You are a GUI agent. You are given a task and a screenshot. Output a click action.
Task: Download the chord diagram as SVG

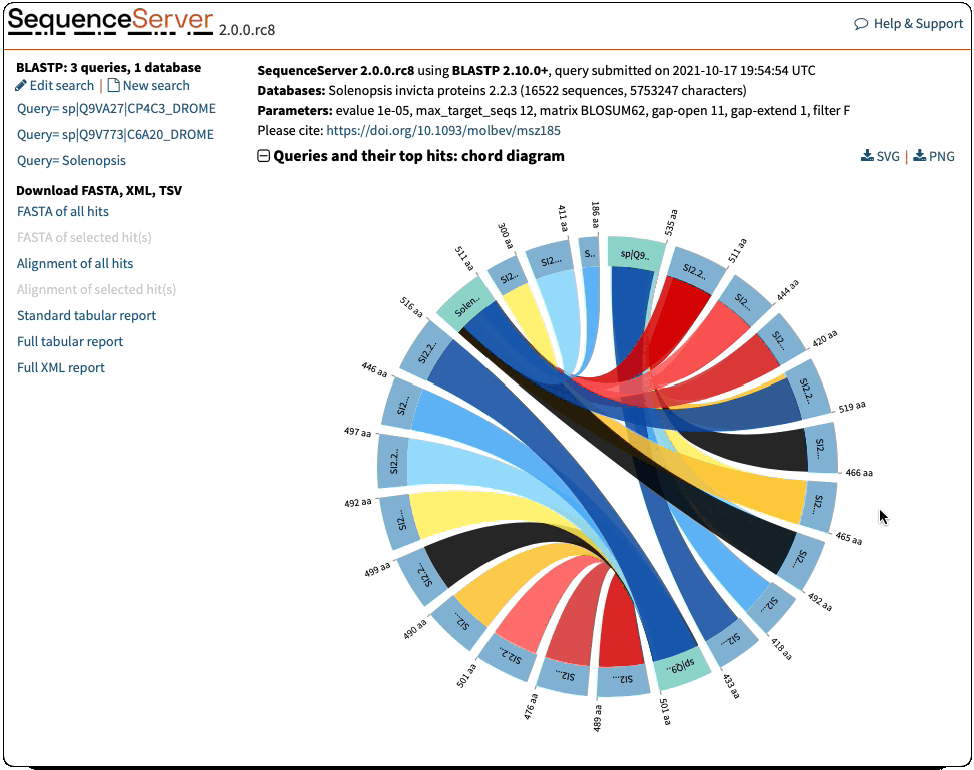[867, 157]
